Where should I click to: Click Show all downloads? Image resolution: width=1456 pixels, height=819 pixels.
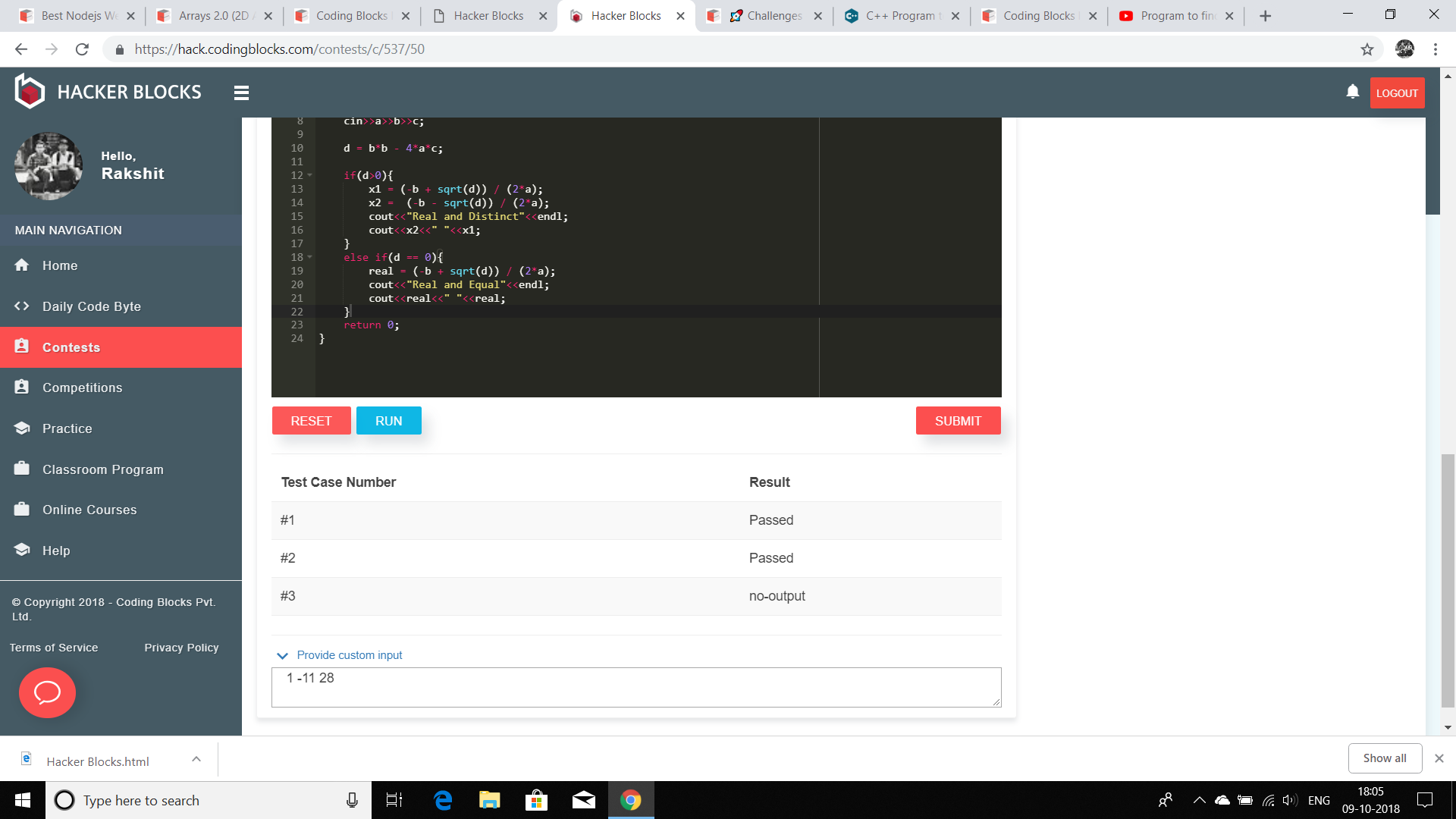1384,758
